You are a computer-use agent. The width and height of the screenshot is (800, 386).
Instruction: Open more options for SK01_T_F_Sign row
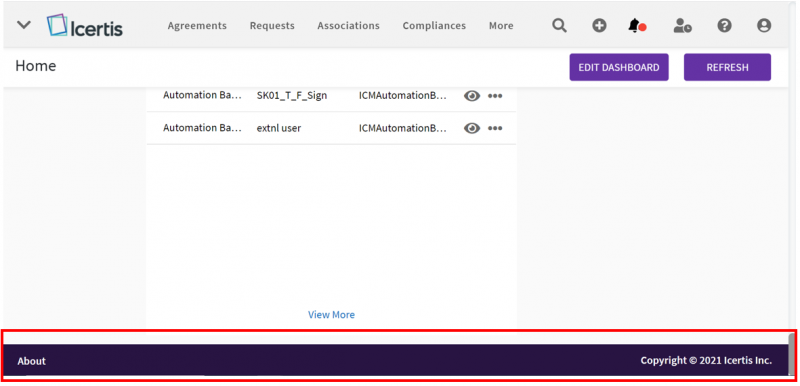[x=495, y=96]
